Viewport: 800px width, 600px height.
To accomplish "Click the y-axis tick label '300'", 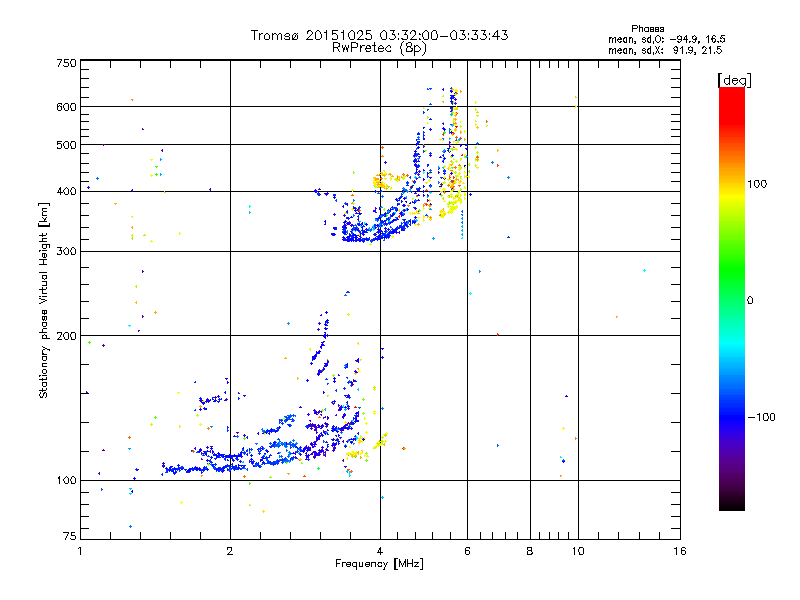I will [x=66, y=252].
